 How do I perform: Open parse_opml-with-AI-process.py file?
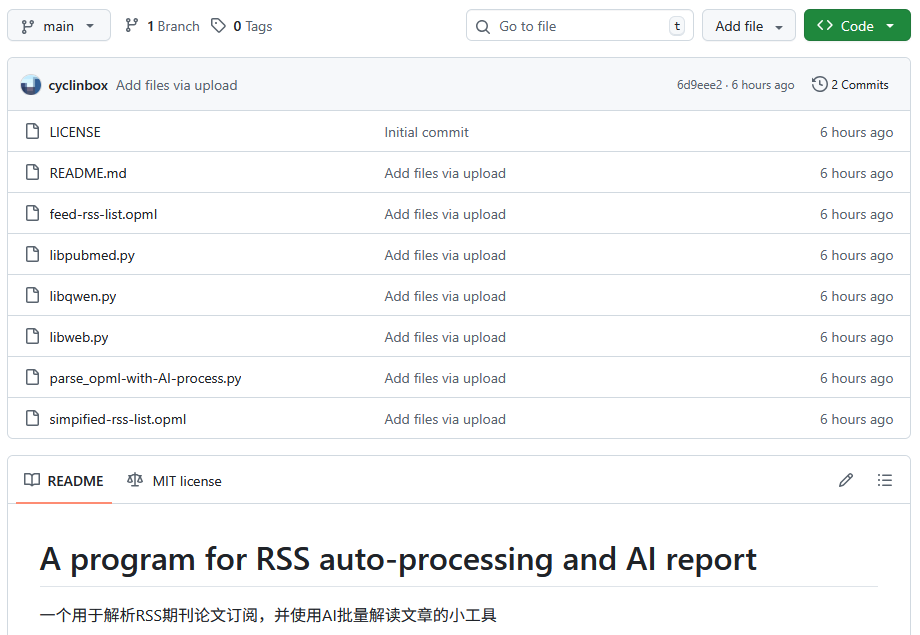tap(145, 378)
